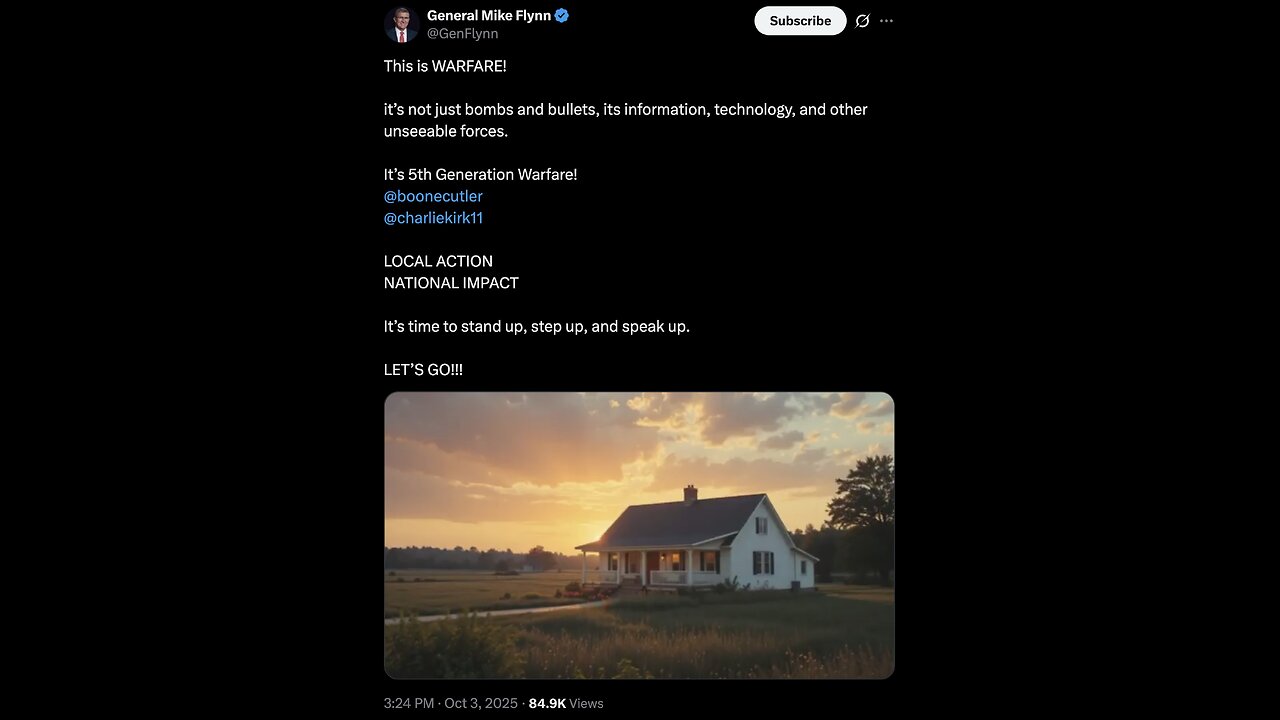Image resolution: width=1280 pixels, height=720 pixels.
Task: Click the General Mike Flynn display name
Action: pos(489,15)
